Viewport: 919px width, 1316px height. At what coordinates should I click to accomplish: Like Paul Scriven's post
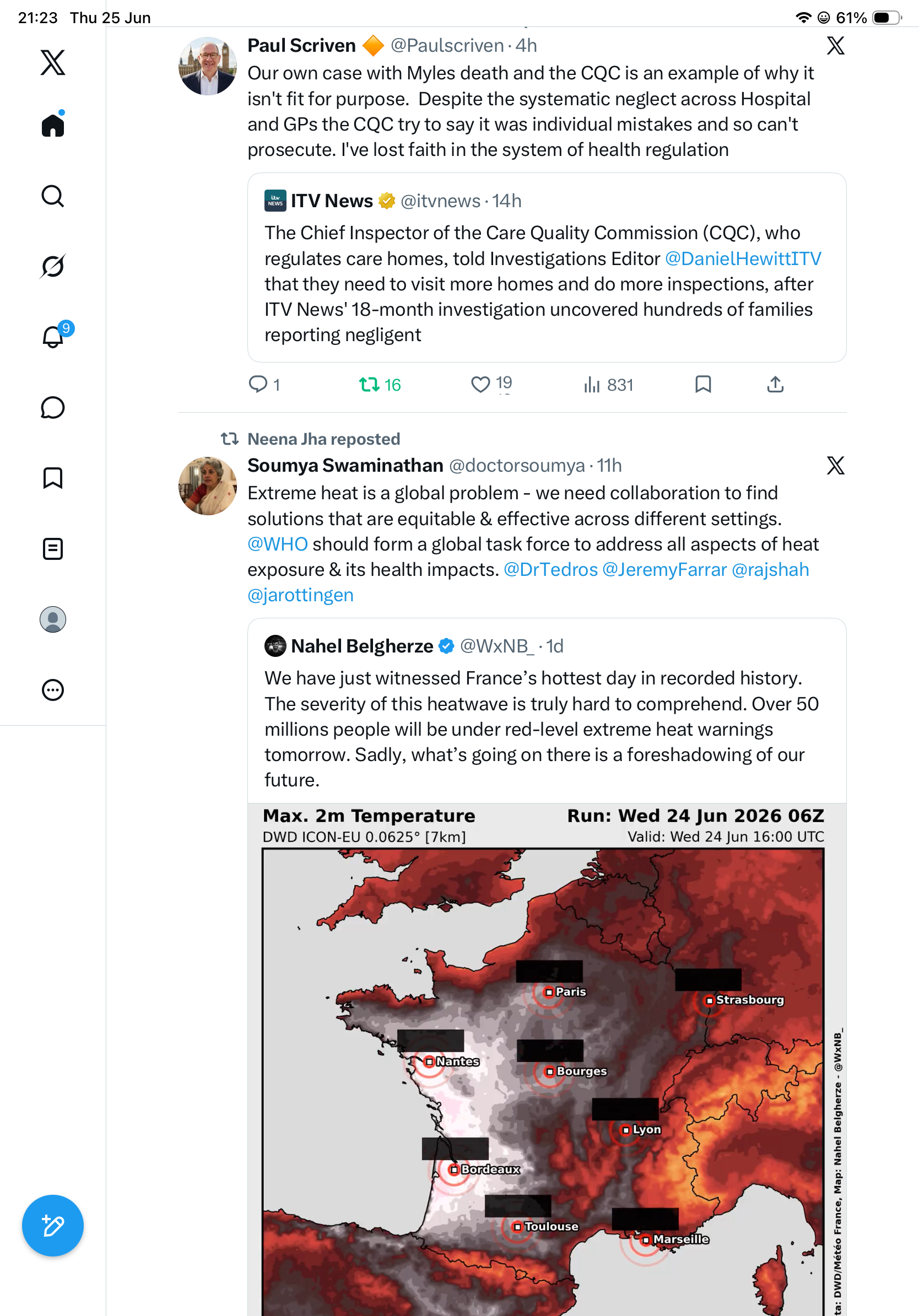point(491,385)
